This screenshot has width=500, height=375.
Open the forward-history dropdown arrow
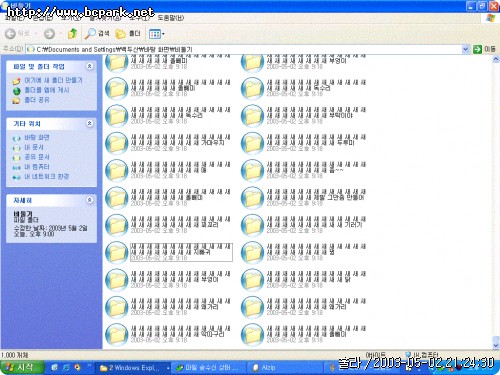[60, 34]
